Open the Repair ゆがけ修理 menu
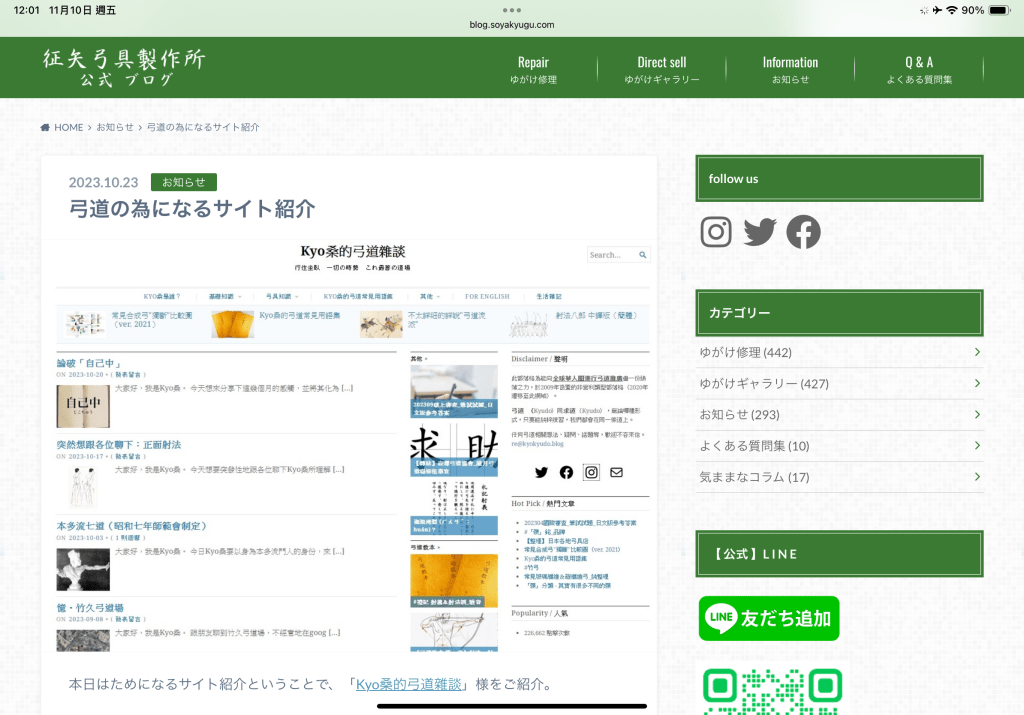1024x715 pixels. tap(533, 69)
